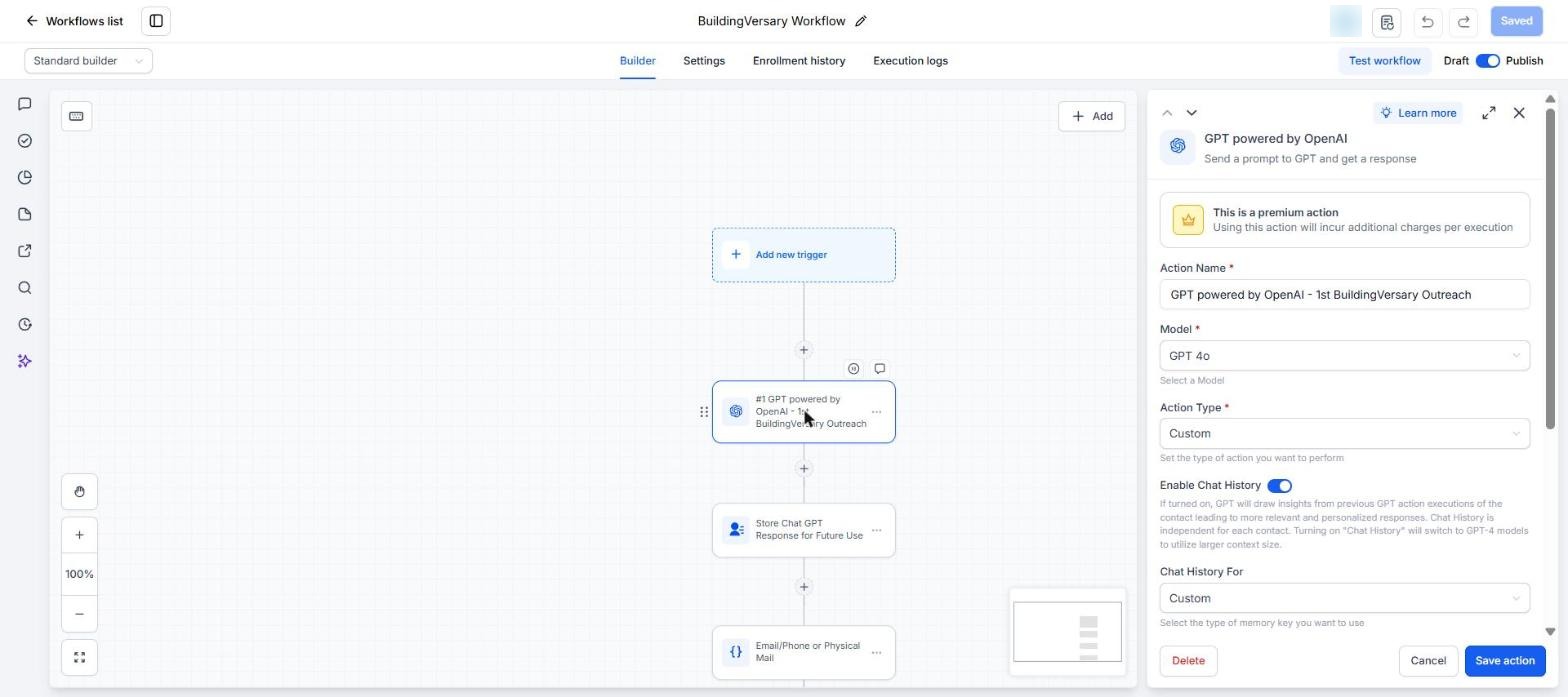Click the redo arrow icon
Screen dimensions: 1568x697
[1464, 21]
